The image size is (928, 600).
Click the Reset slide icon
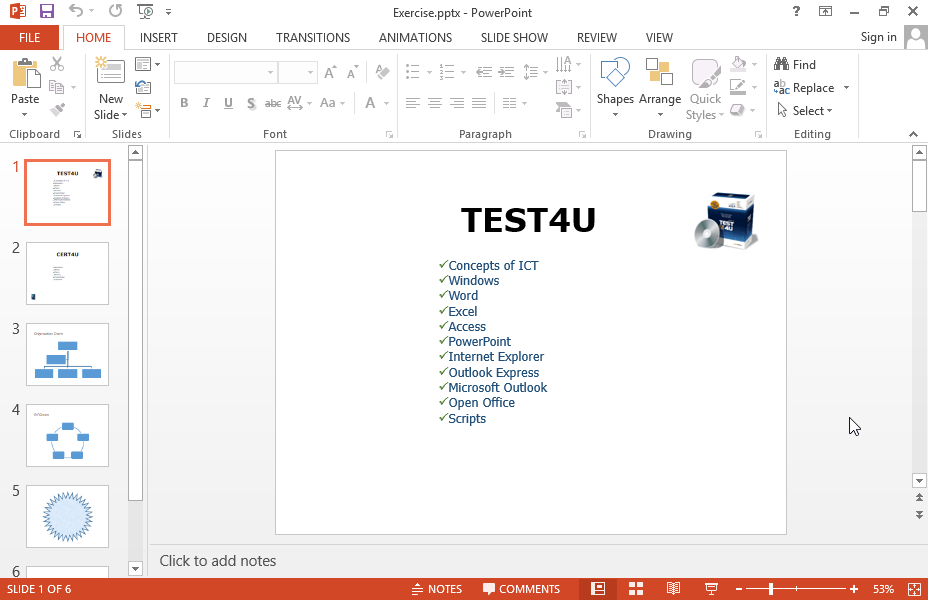(x=143, y=87)
